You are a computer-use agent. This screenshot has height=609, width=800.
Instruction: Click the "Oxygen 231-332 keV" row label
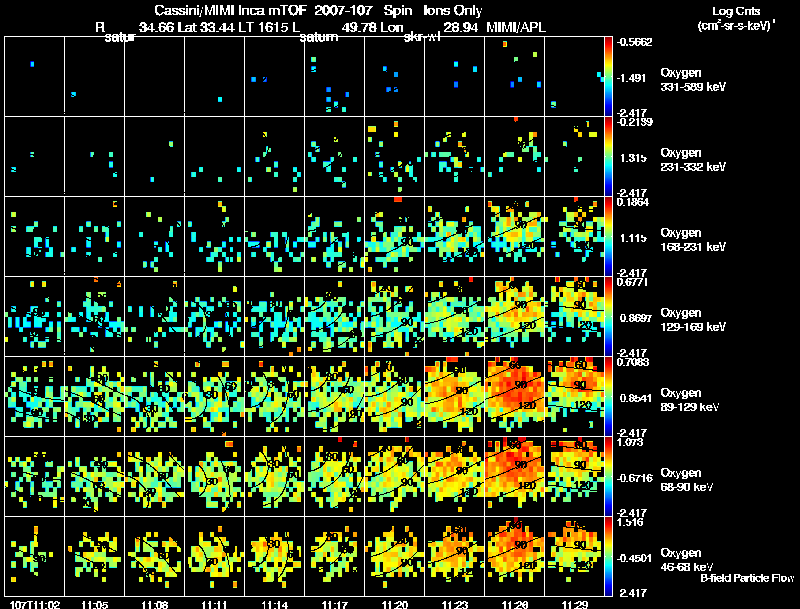(x=693, y=160)
